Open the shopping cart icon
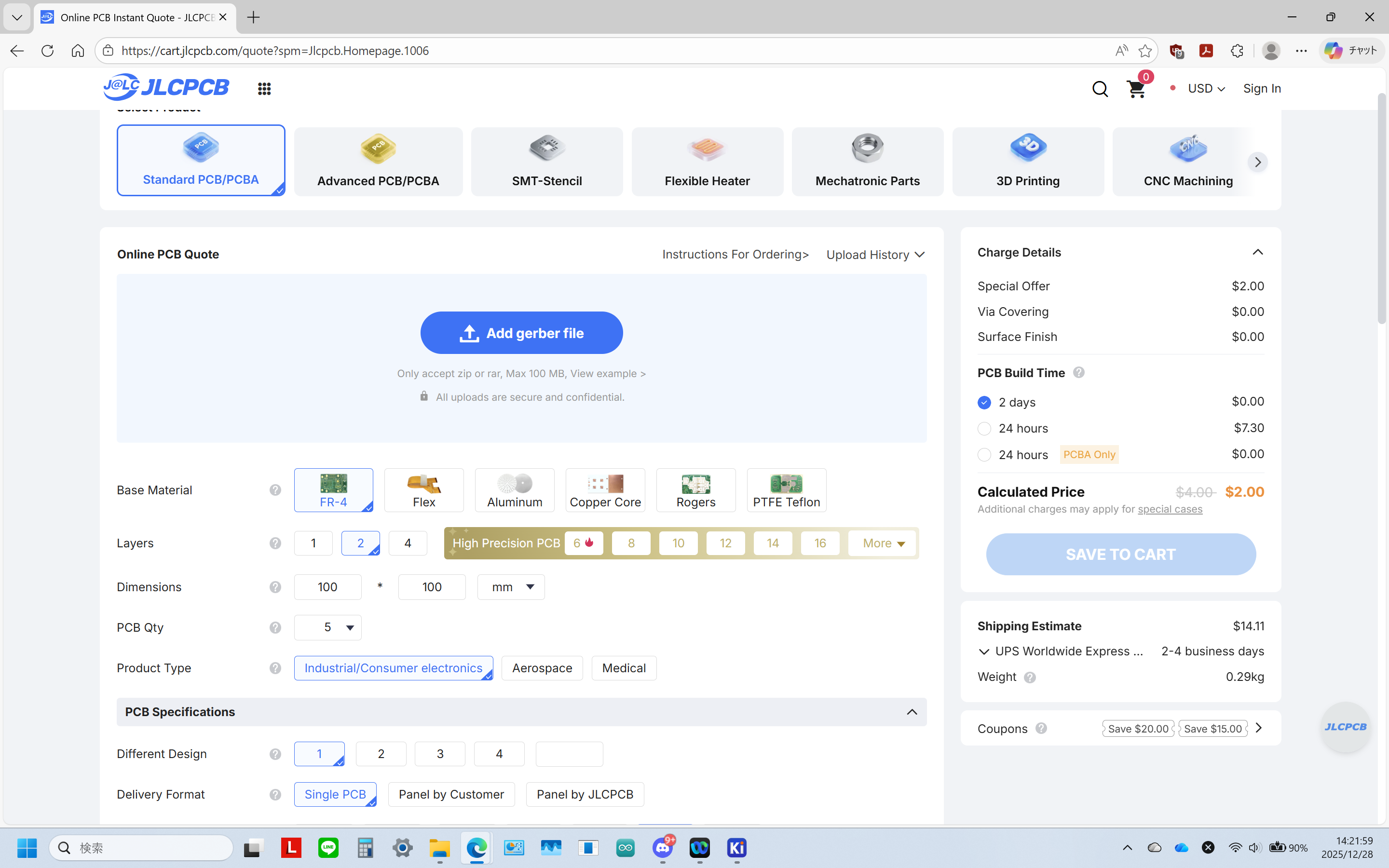This screenshot has width=1389, height=868. tap(1136, 89)
